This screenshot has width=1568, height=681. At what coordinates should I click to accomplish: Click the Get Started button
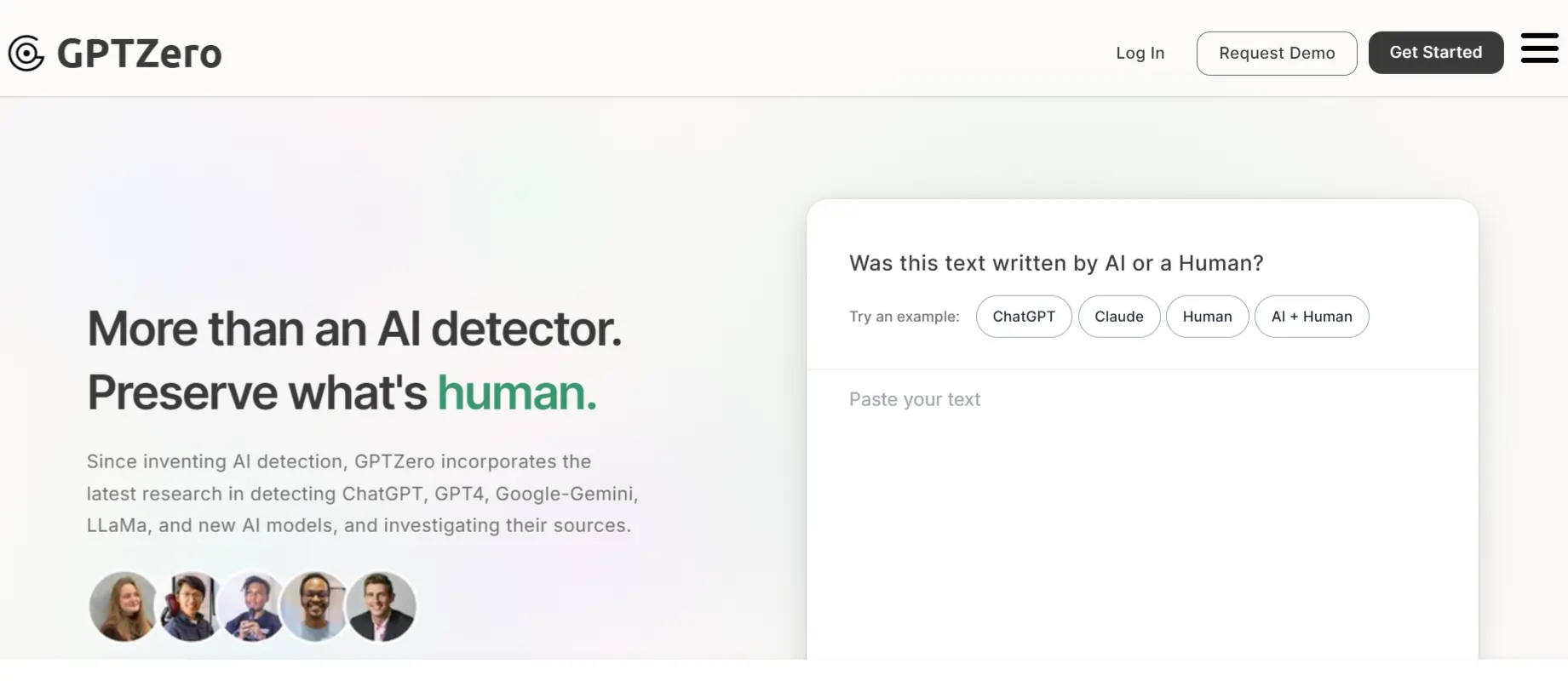1436,53
